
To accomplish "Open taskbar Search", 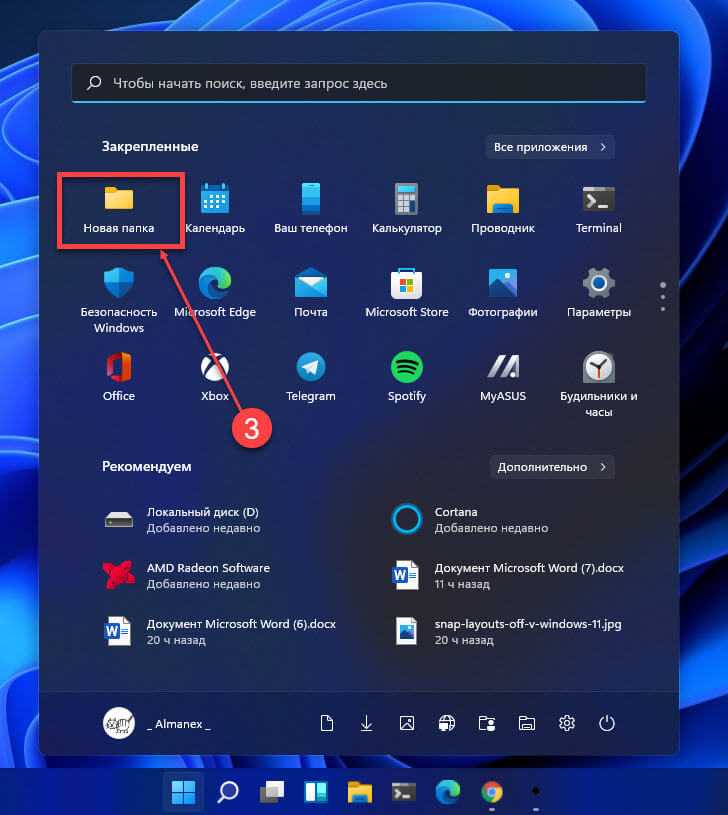I will tap(228, 792).
